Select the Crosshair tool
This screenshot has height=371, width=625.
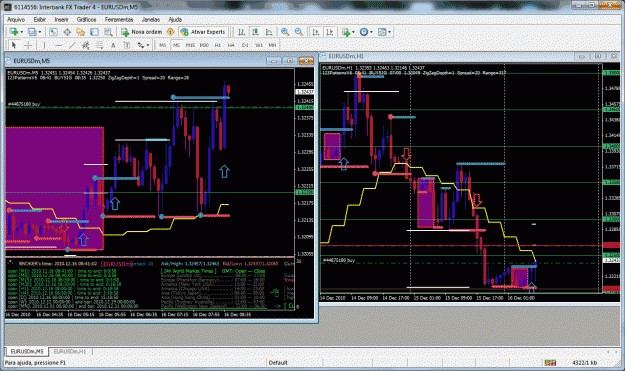[x=28, y=45]
